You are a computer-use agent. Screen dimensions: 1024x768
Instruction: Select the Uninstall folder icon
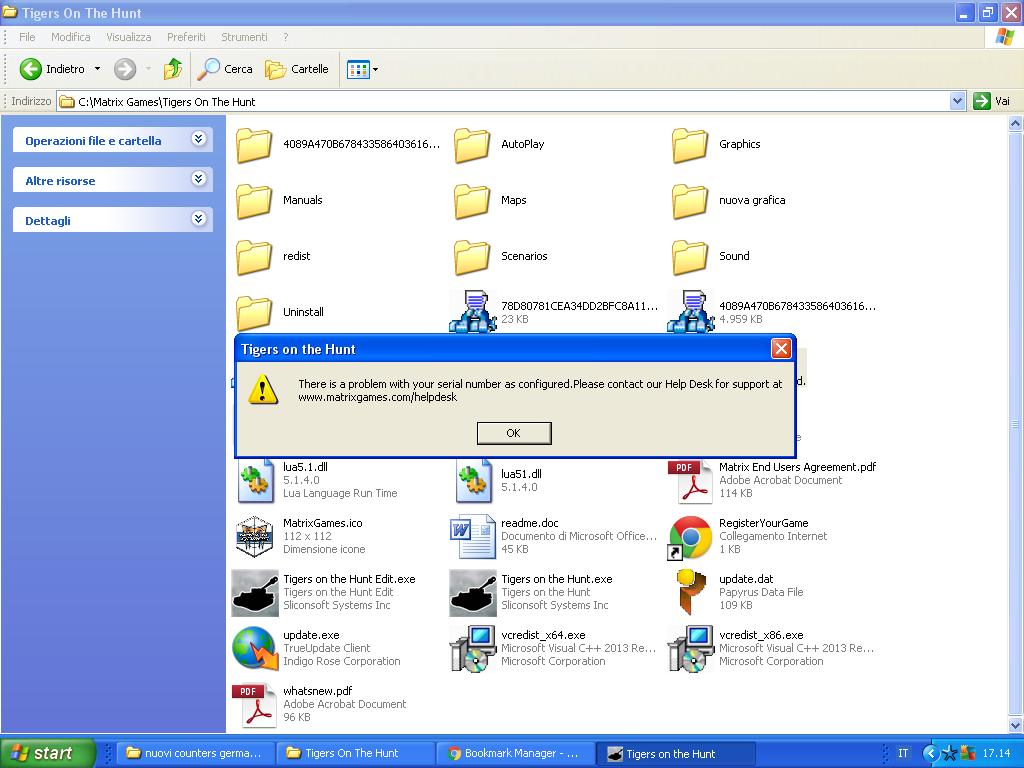(x=254, y=312)
